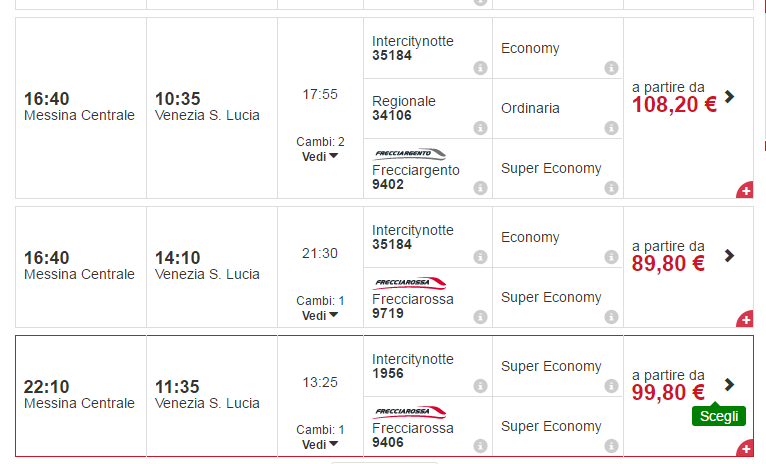Click info icon beside Regionale 34106
The width and height of the screenshot is (766, 464).
[480, 128]
